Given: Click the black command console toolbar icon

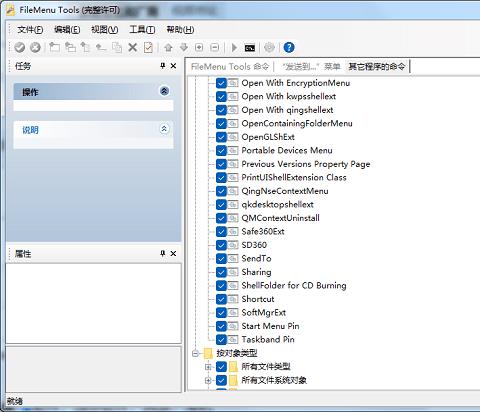Looking at the screenshot, I should 250,48.
